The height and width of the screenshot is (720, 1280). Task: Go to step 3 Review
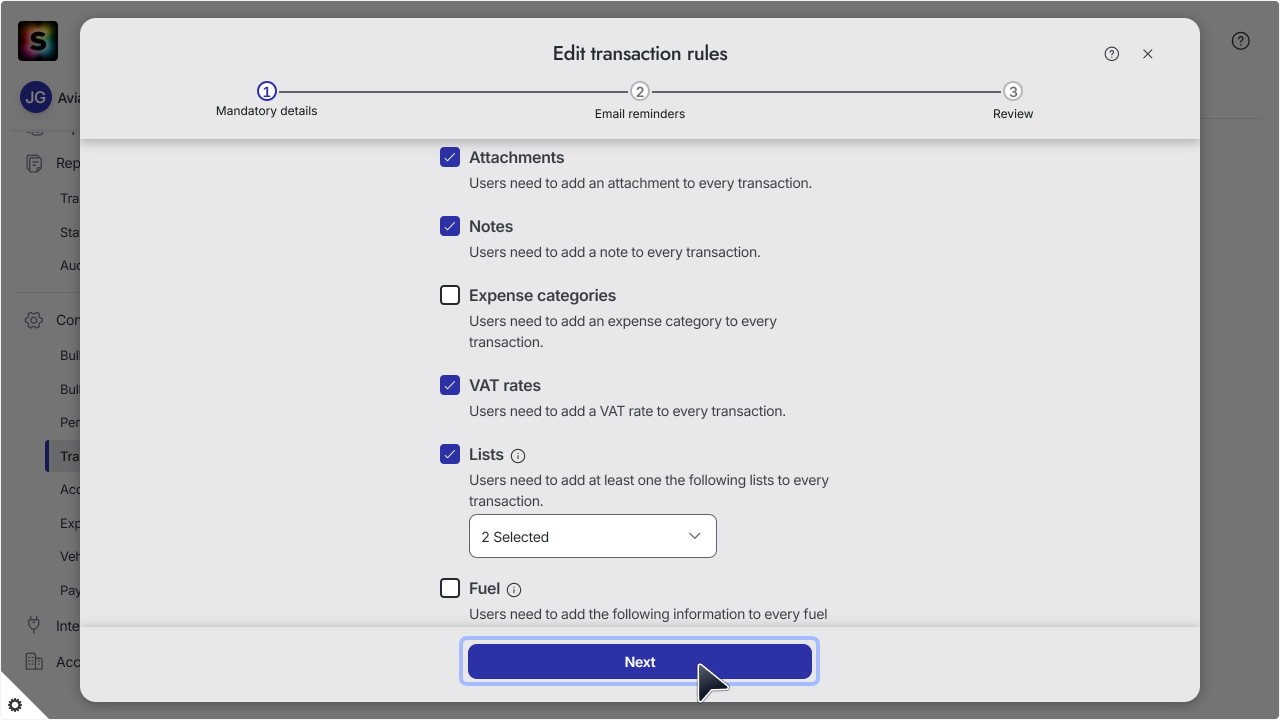[x=1013, y=101]
